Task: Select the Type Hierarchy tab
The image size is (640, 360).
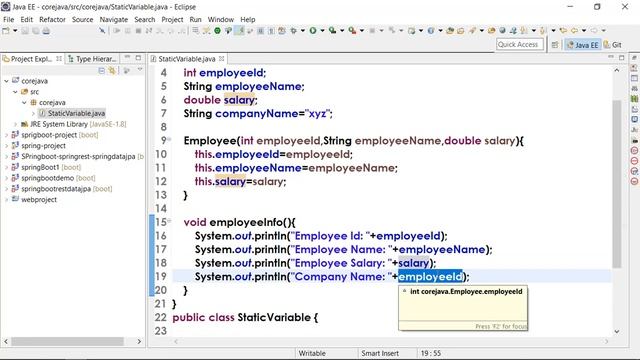Action: click(92, 59)
